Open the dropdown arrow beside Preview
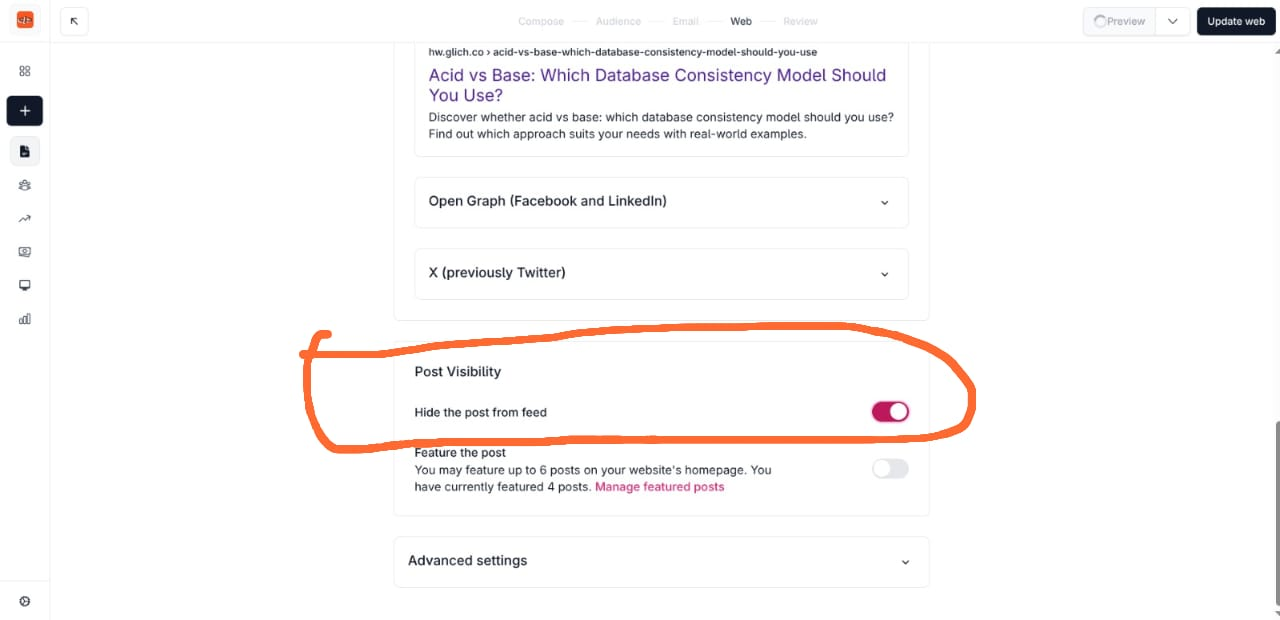Image resolution: width=1280 pixels, height=620 pixels. 1173,21
